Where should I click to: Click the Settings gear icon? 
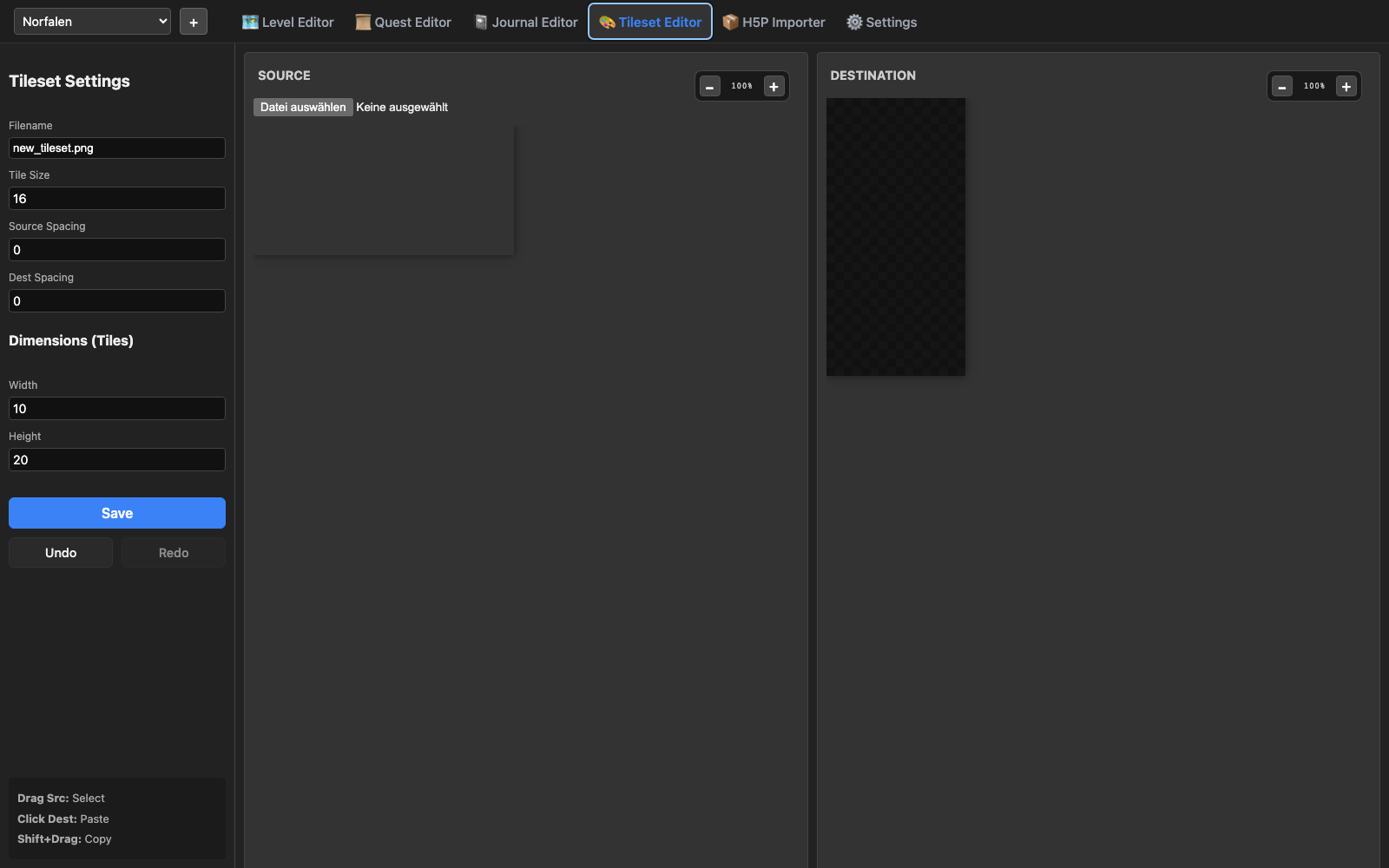[x=852, y=22]
